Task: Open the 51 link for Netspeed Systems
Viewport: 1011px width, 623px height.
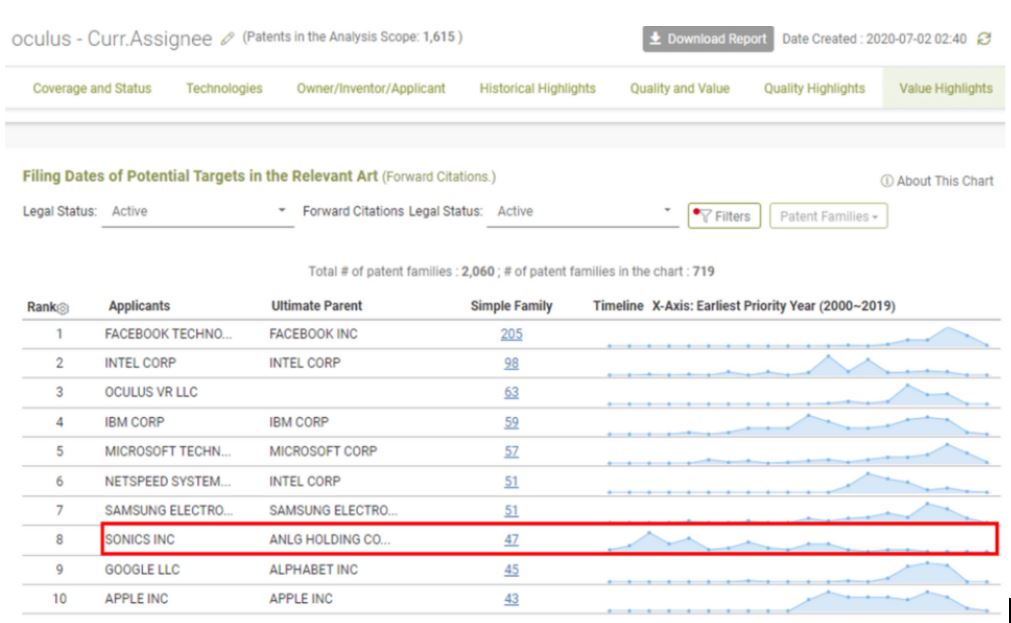Action: coord(511,481)
